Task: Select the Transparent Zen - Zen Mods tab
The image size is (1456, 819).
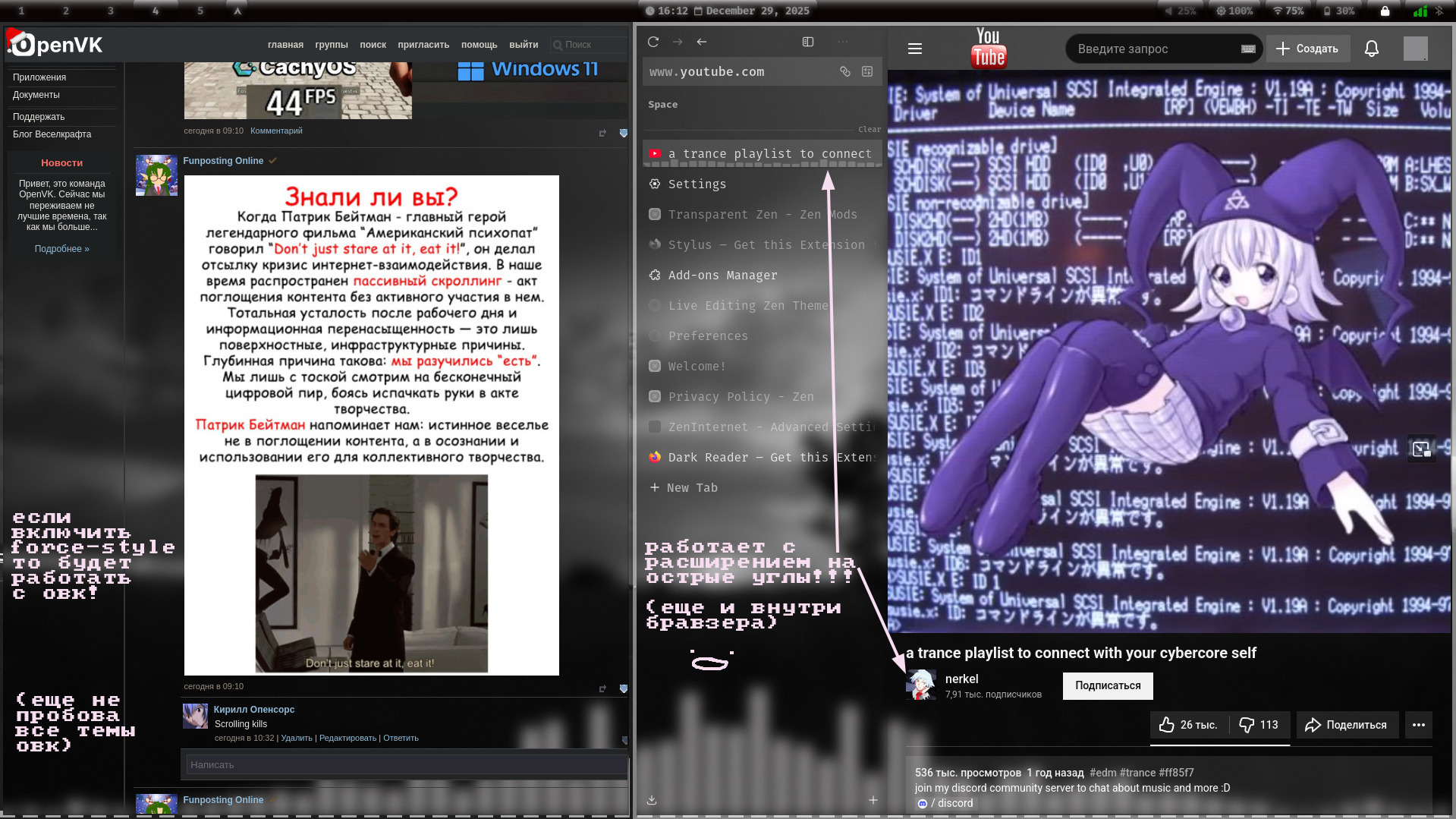Action: tap(762, 214)
